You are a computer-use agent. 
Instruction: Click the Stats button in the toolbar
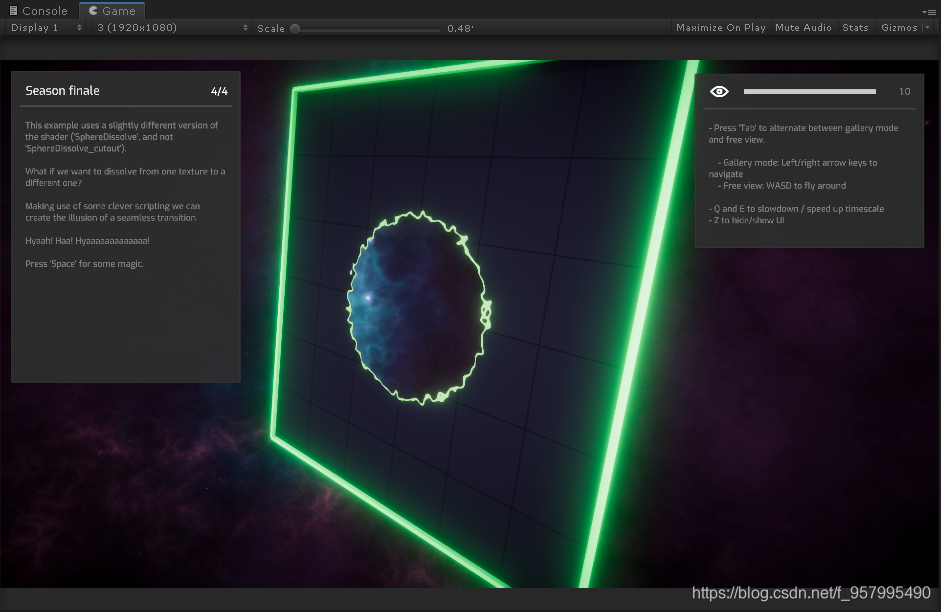click(855, 27)
